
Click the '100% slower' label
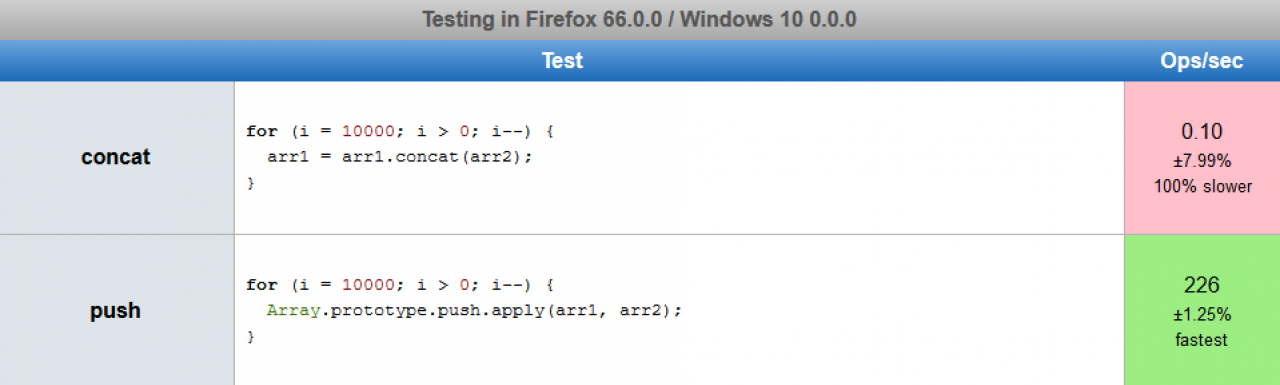pyautogui.click(x=1202, y=186)
